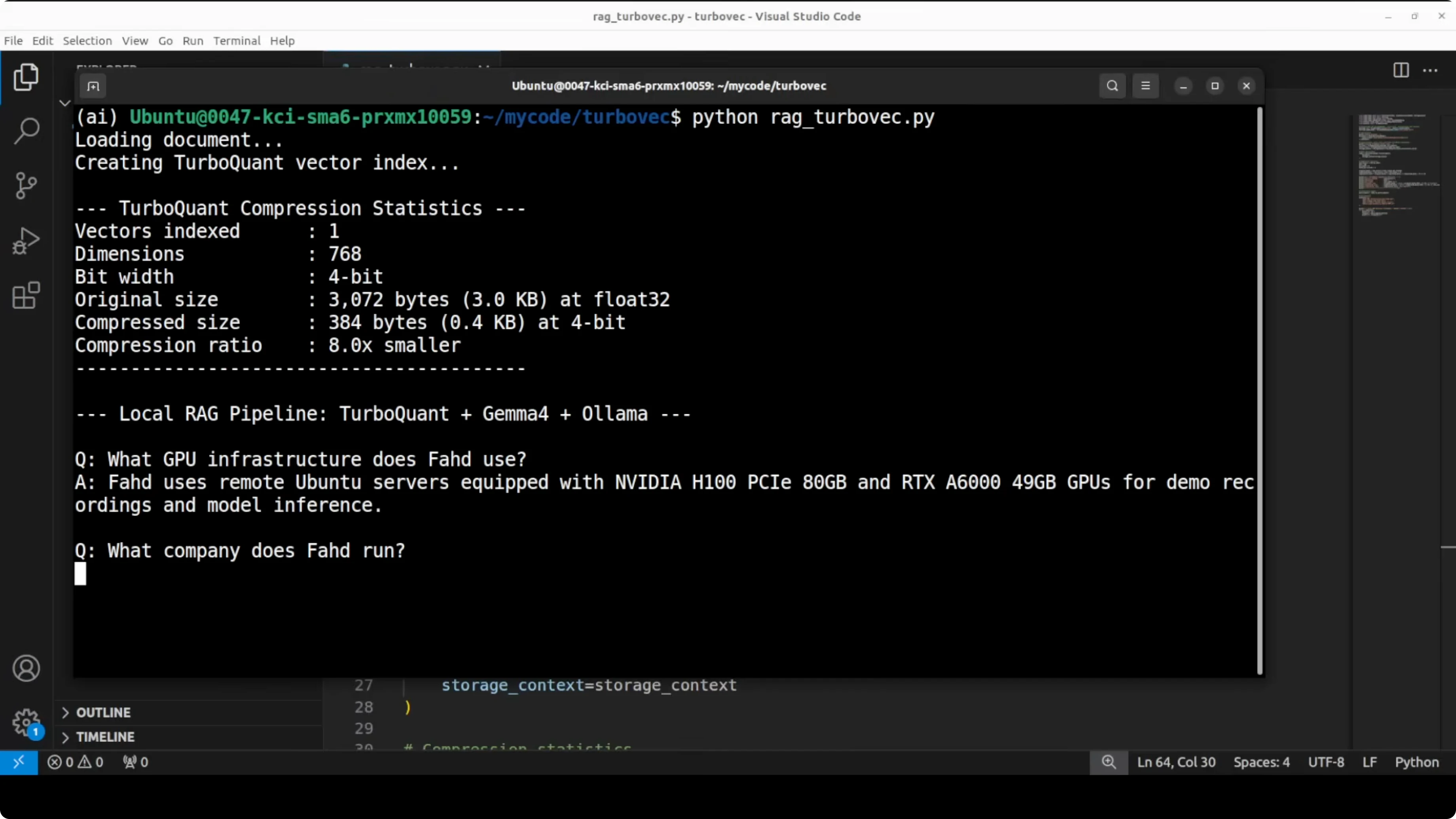
Task: Click the new terminal tab icon
Action: [93, 87]
